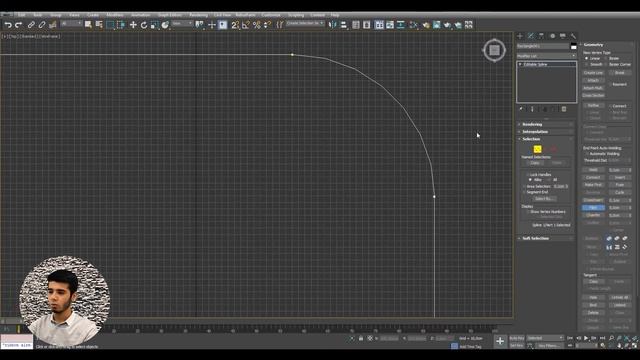Activate the Select and Move tool
640x360 pixels.
pos(133,25)
